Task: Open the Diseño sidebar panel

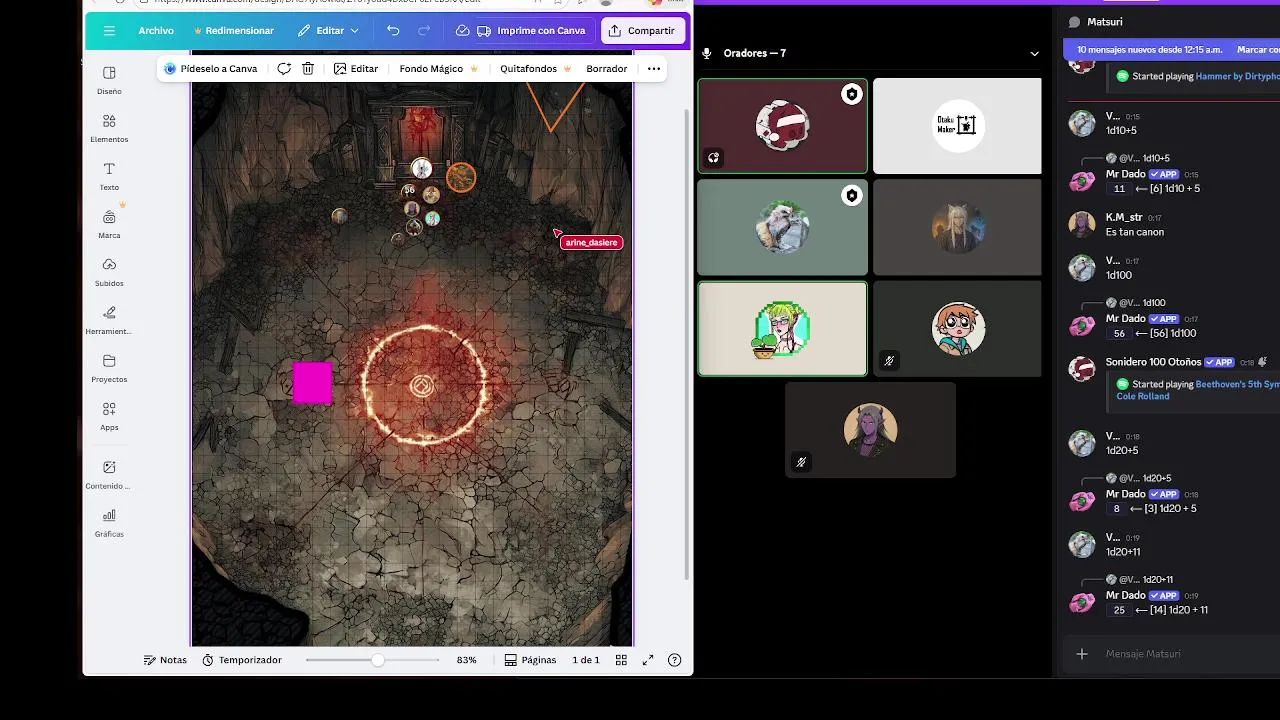Action: coord(109,80)
